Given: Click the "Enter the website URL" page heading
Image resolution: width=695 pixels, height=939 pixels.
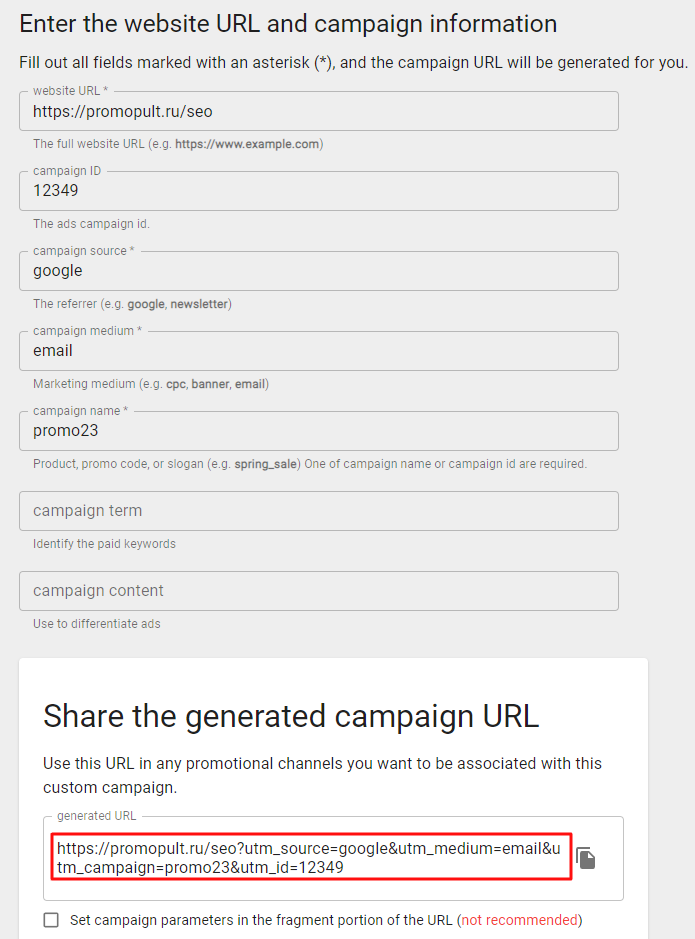Looking at the screenshot, I should 288,24.
